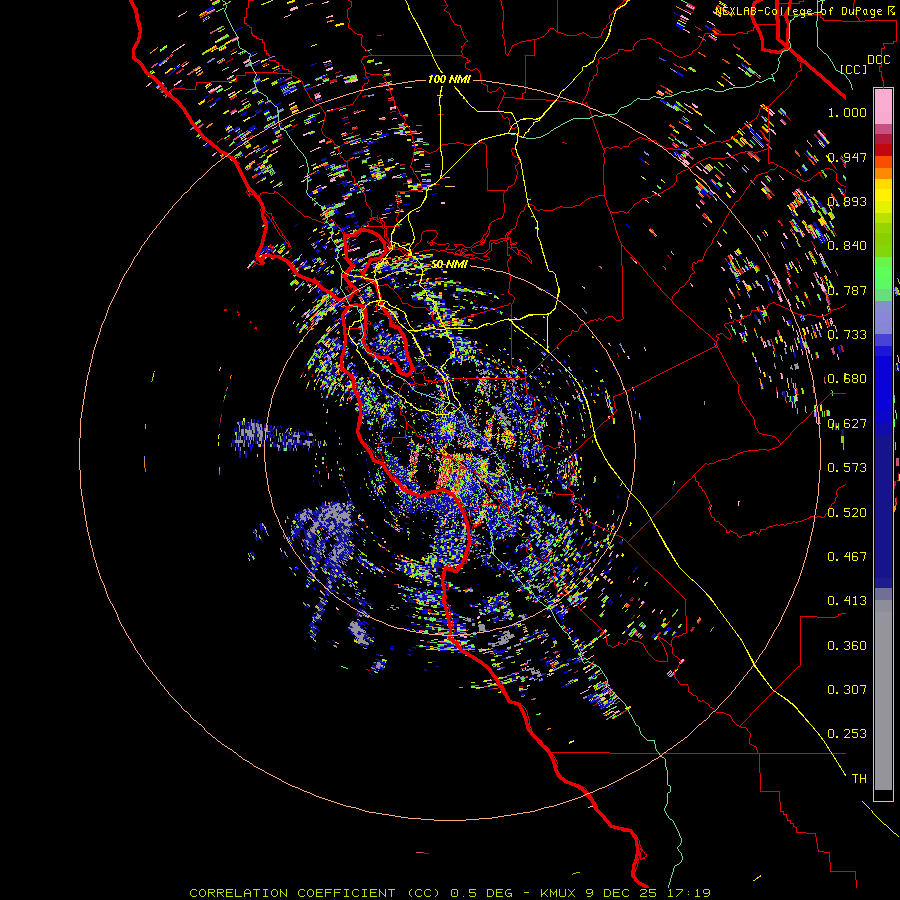Click the 50 NMI range ring label
900x900 pixels.
coord(449,264)
